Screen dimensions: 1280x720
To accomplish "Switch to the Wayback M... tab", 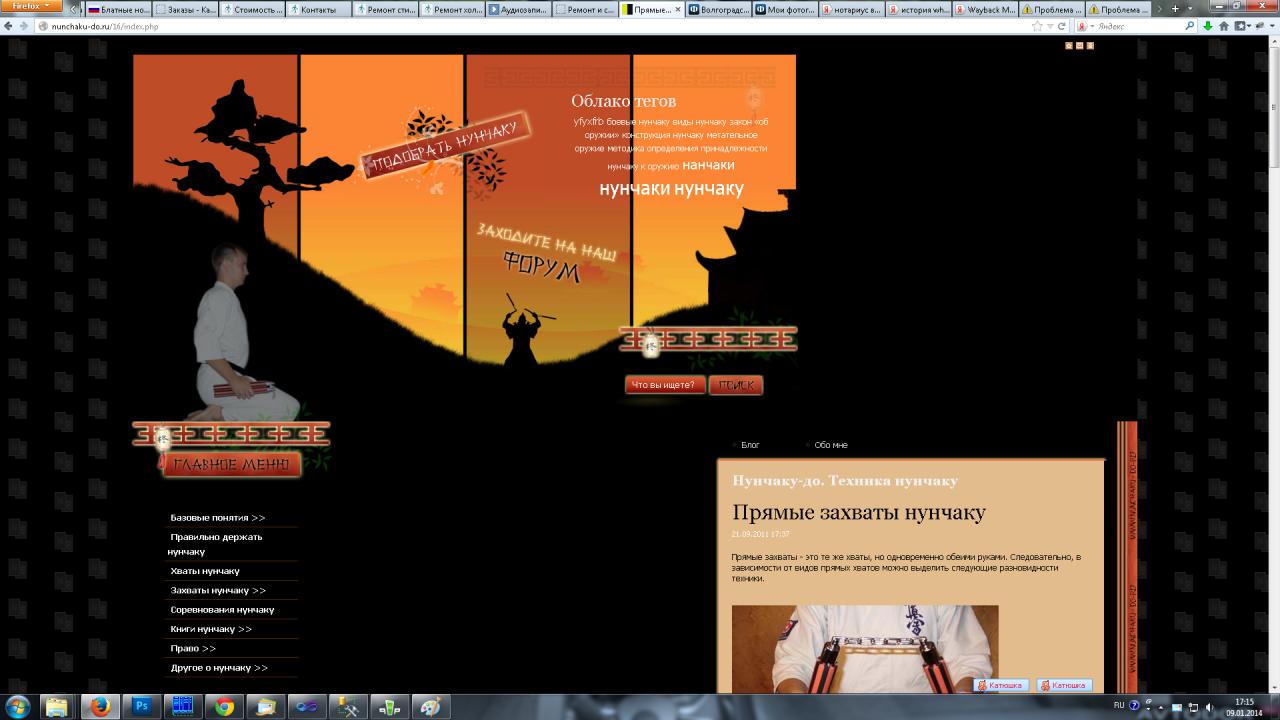I will pos(984,9).
